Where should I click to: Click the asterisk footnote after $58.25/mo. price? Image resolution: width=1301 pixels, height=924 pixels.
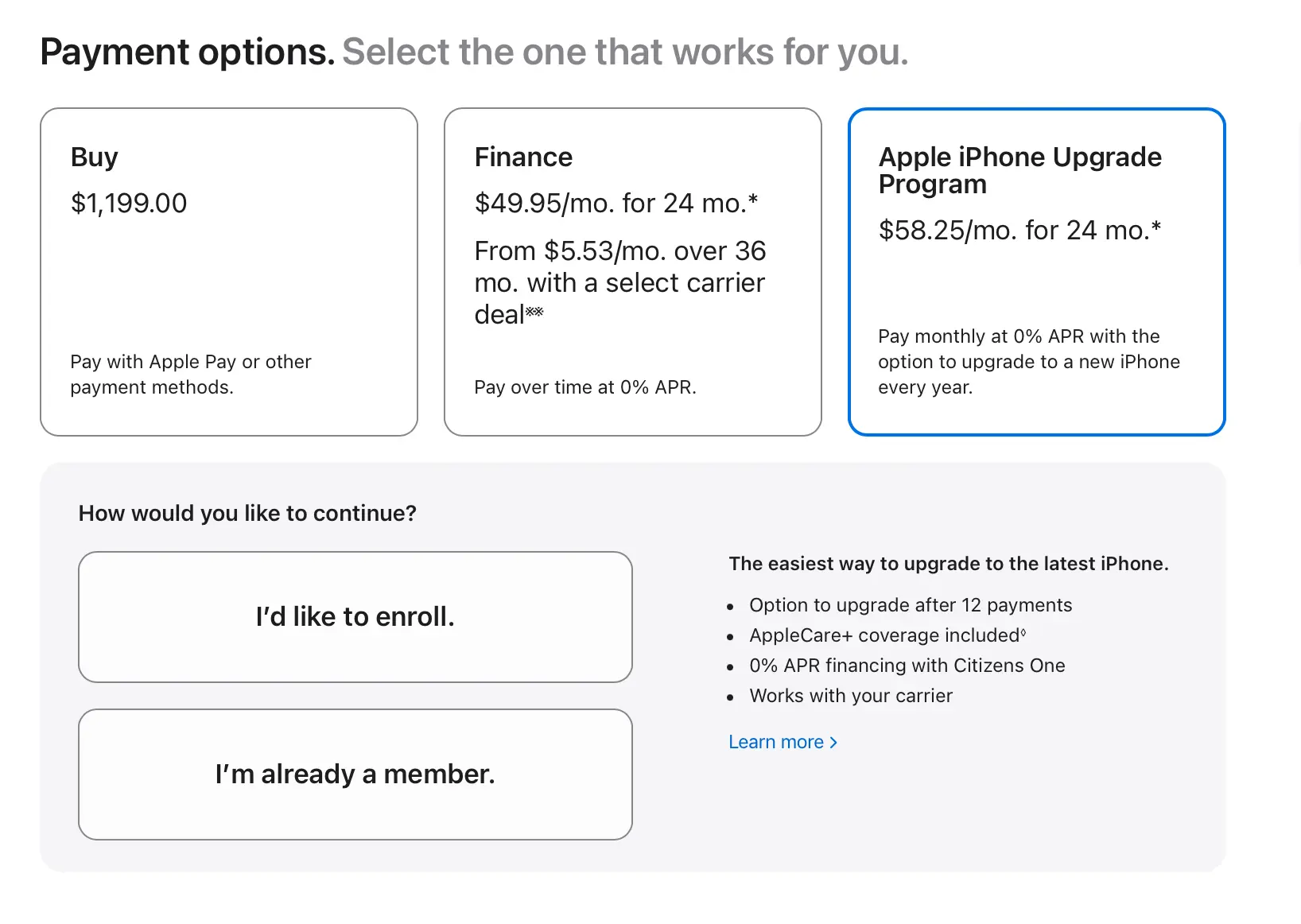[1156, 226]
